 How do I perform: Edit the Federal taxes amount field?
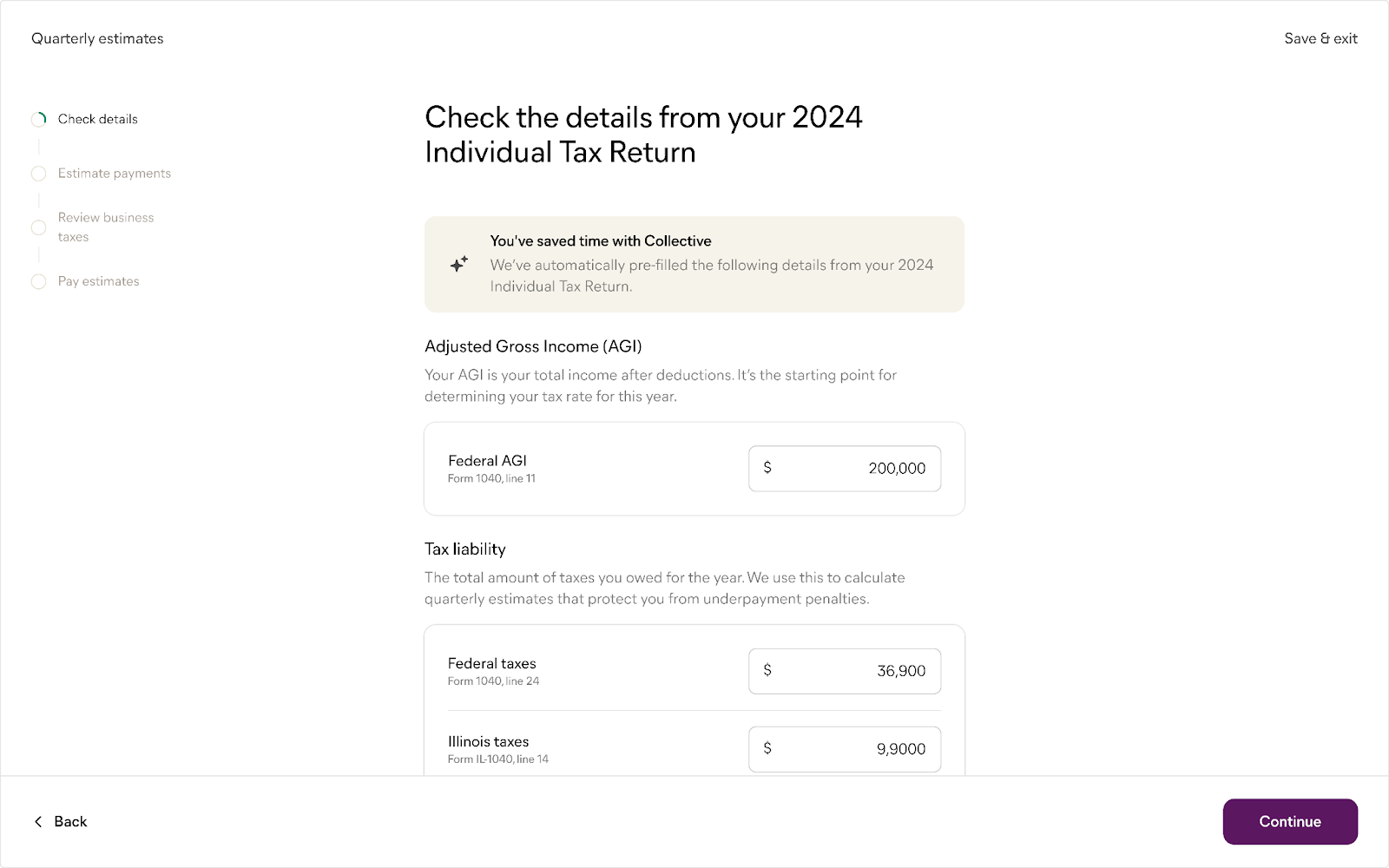pyautogui.click(x=855, y=671)
